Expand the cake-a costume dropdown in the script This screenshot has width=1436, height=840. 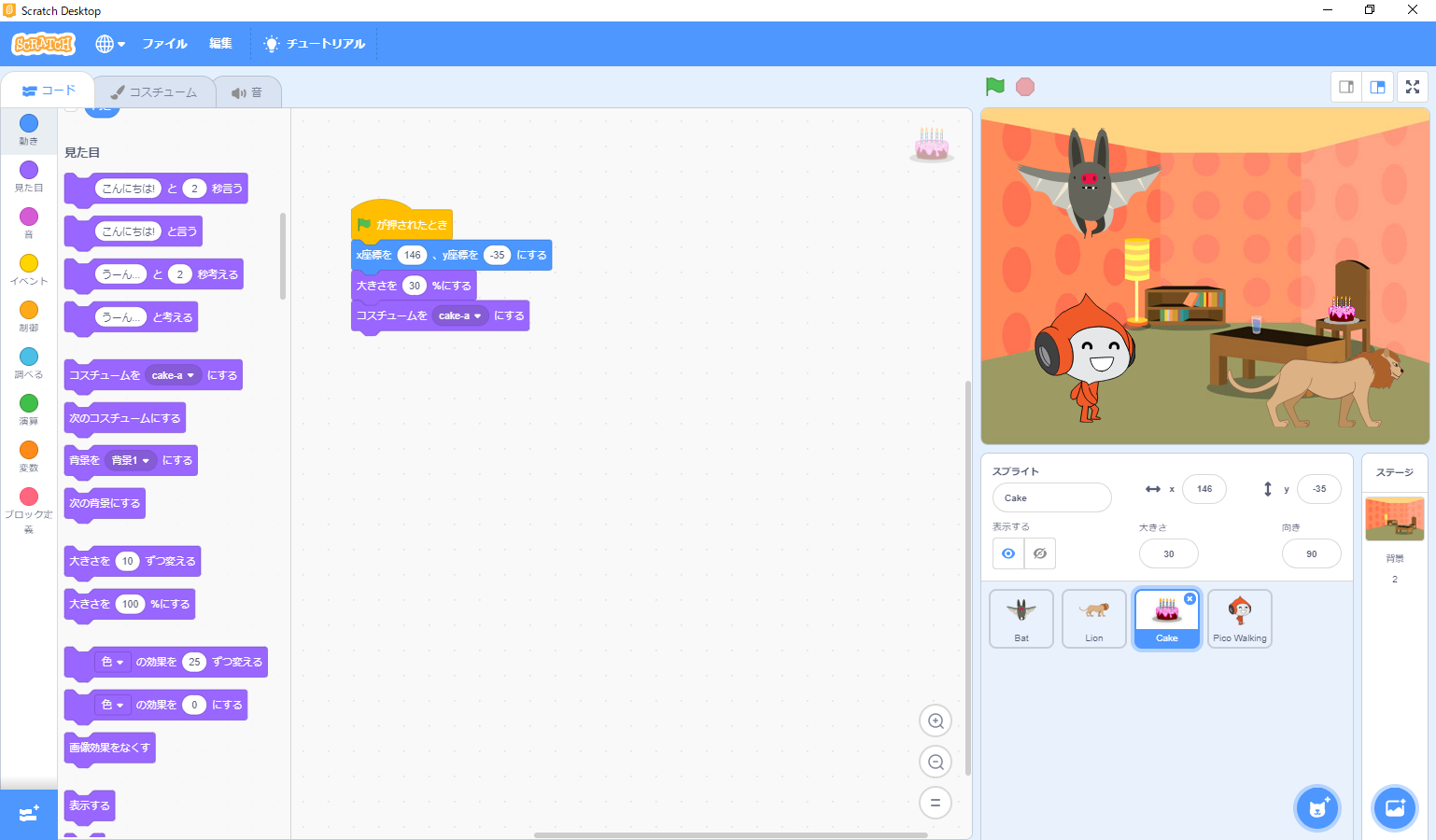pyautogui.click(x=477, y=316)
